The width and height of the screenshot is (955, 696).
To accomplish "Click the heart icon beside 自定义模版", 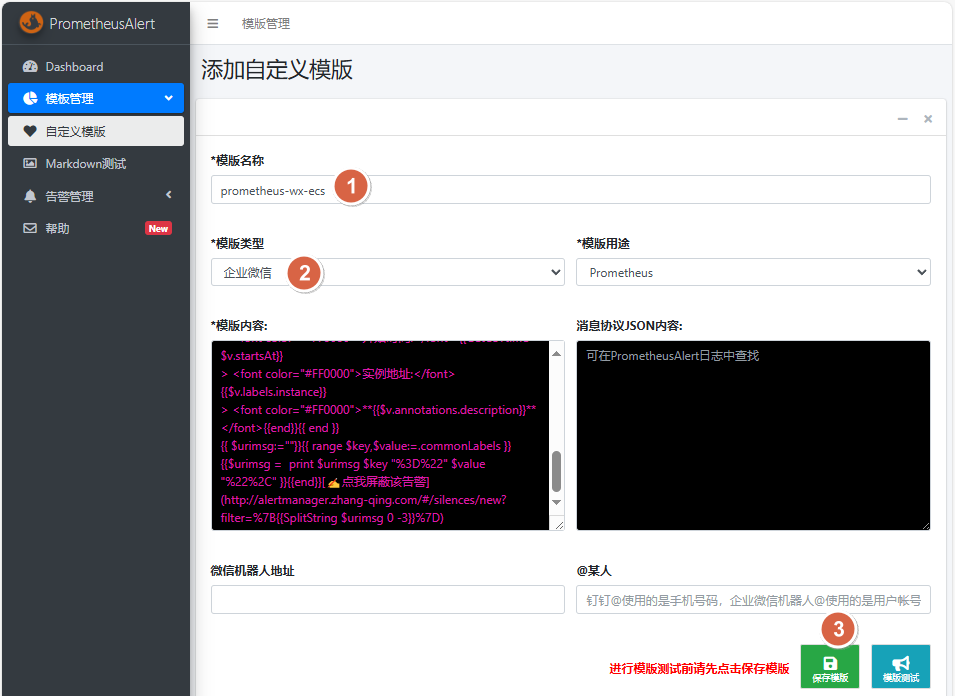I will [x=30, y=131].
